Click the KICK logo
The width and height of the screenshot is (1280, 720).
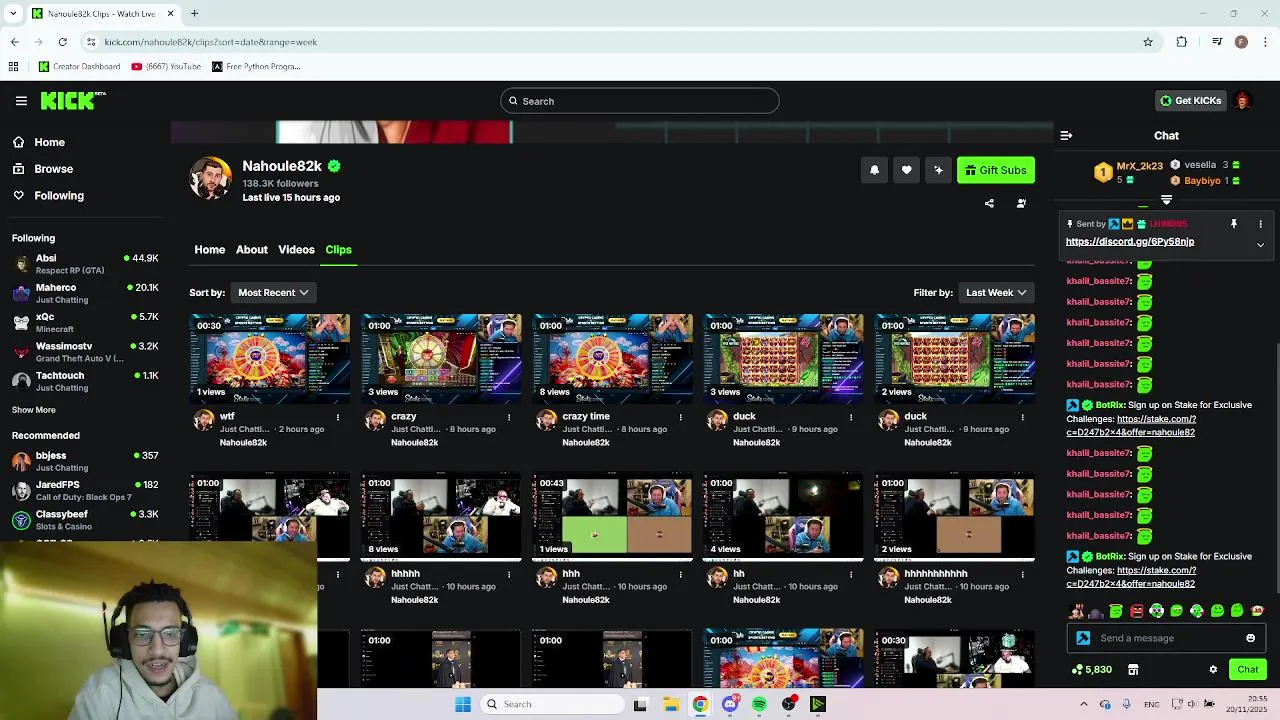(x=72, y=100)
